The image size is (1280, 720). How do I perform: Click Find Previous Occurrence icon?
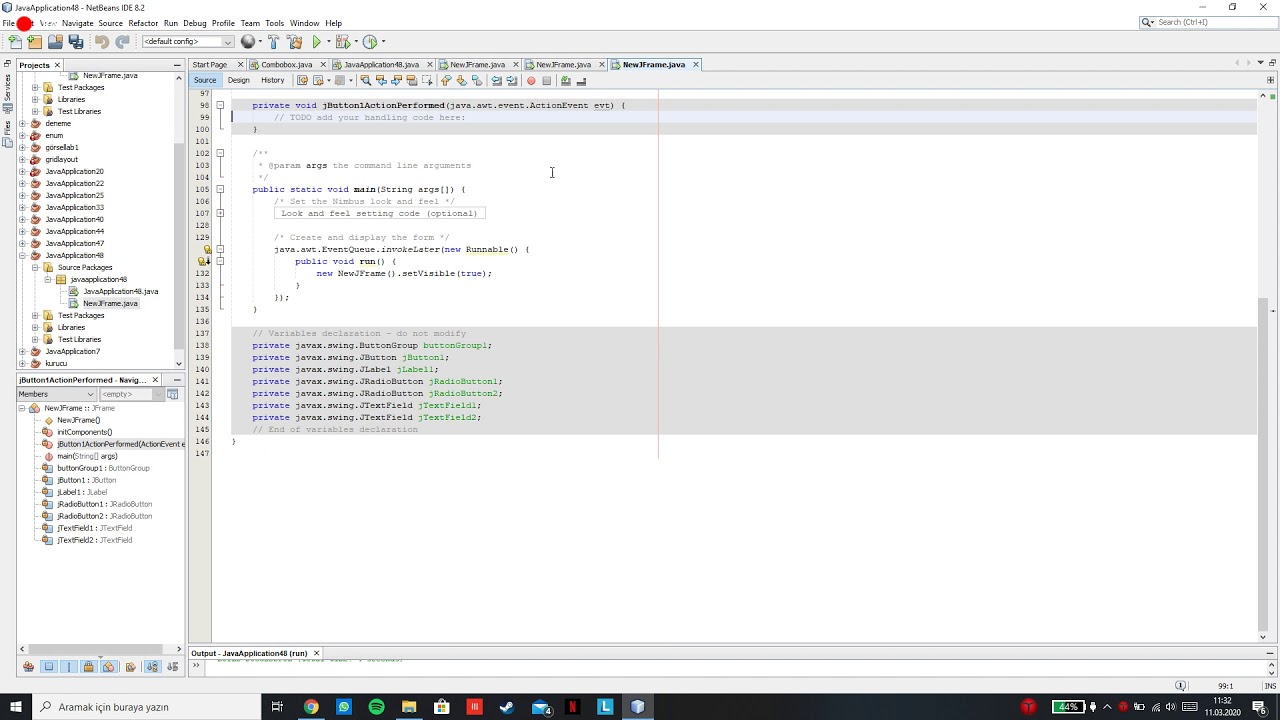coord(381,81)
